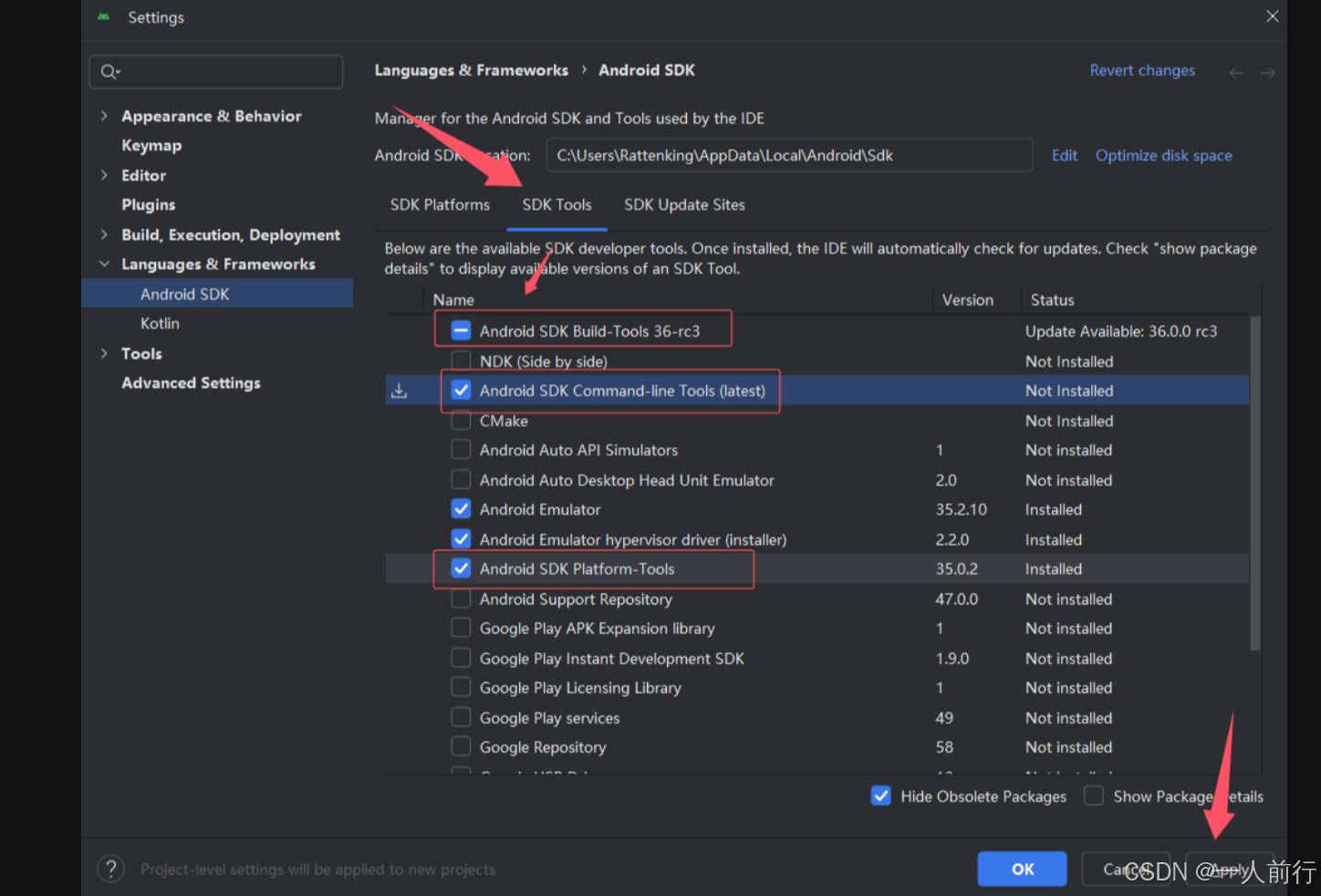Check Google Play APK Expansion library

click(x=461, y=628)
